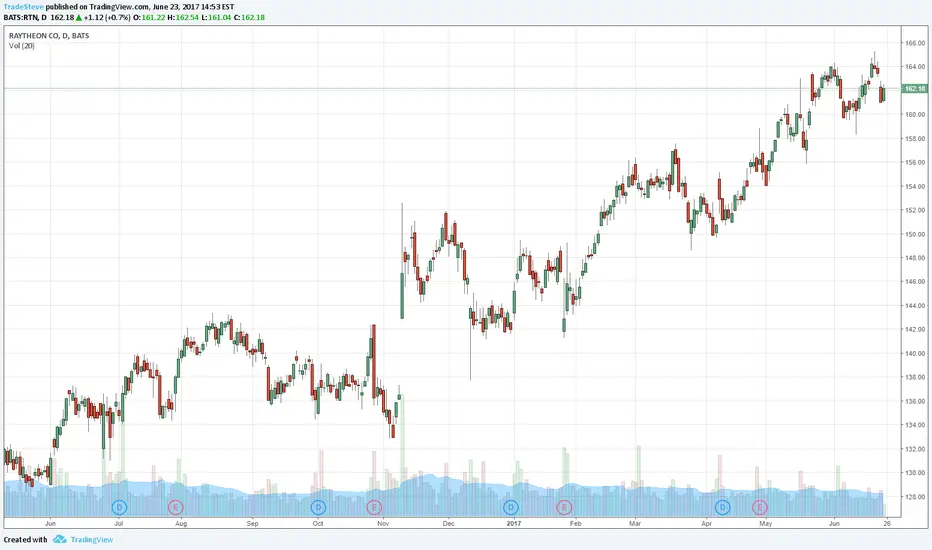
Task: Click the 154.00 price axis label
Action: click(915, 187)
